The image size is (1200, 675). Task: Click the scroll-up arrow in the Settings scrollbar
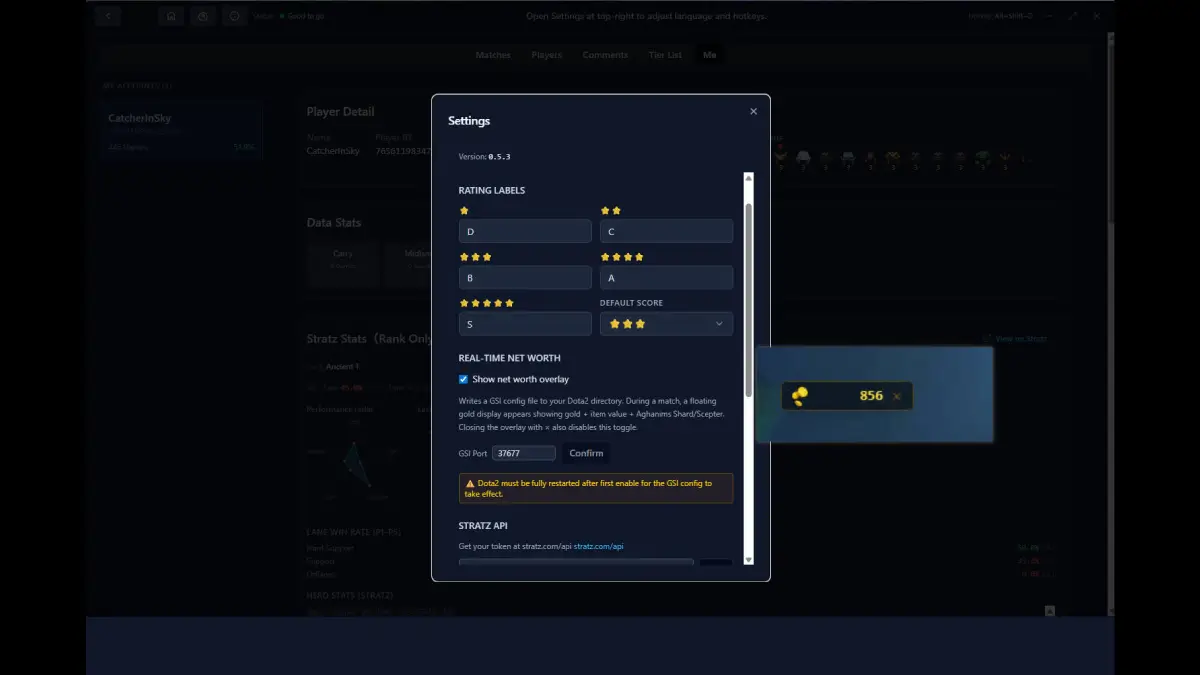tap(749, 178)
